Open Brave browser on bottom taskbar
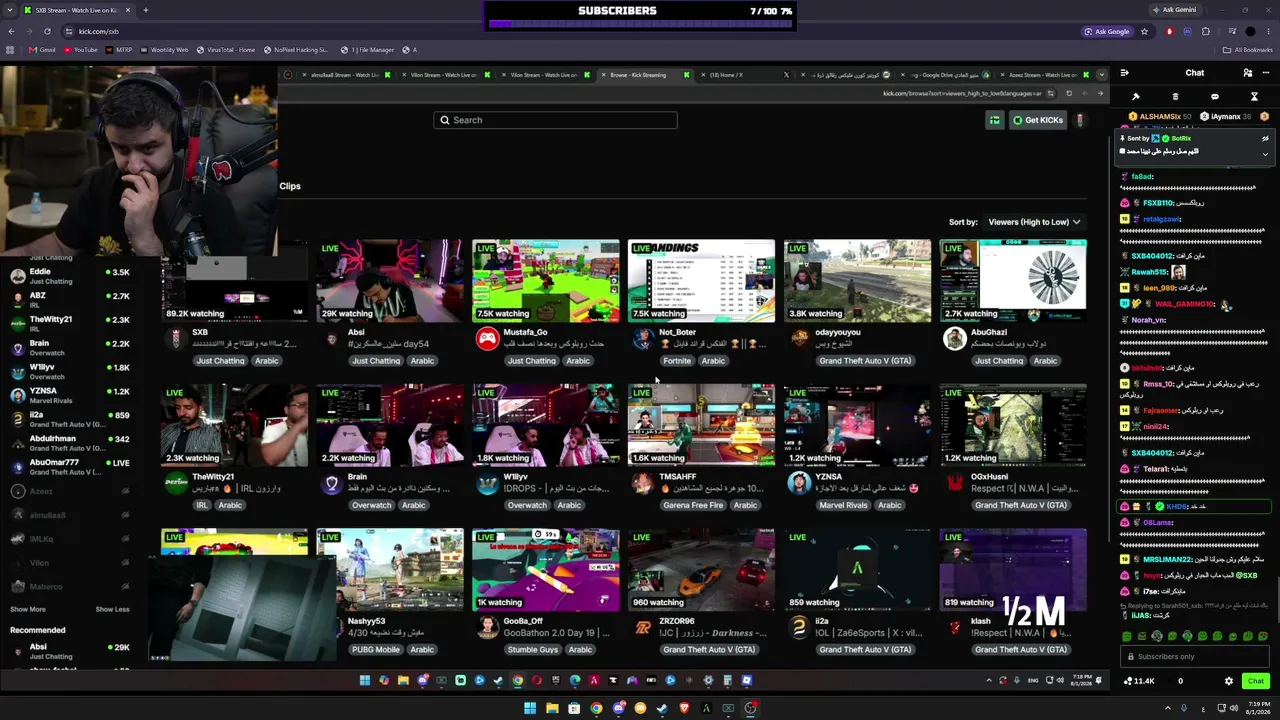 pos(684,708)
